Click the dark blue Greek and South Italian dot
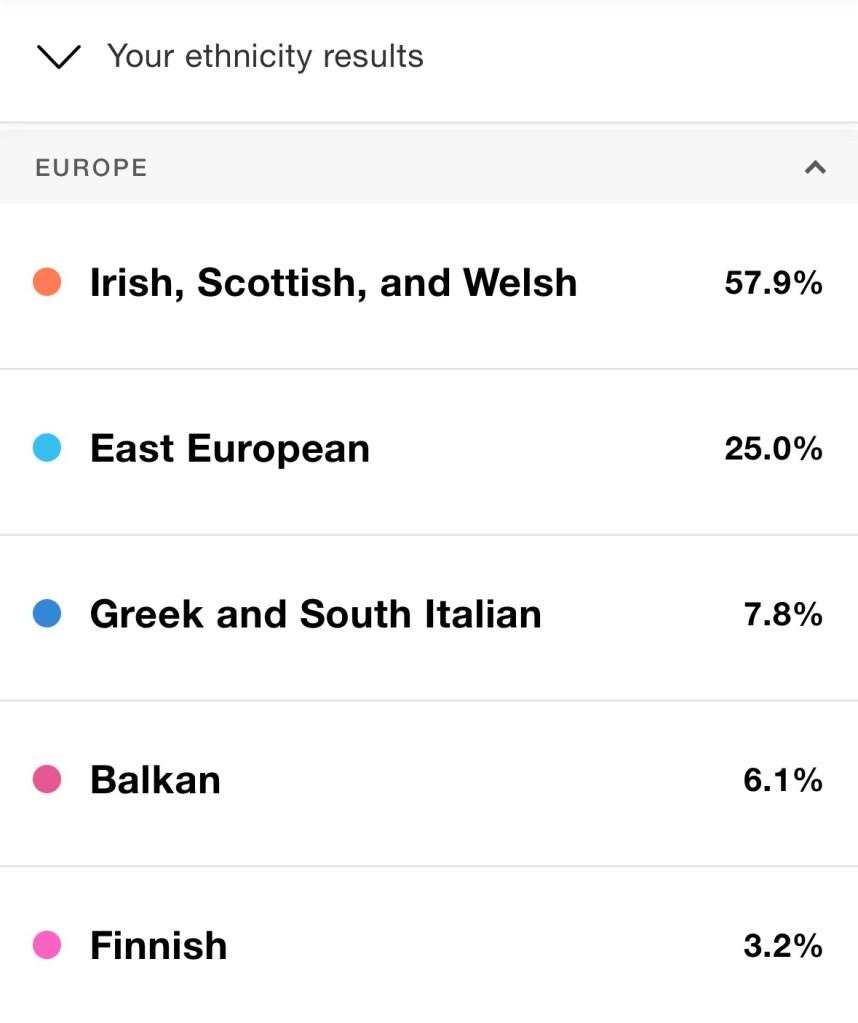The image size is (858, 1023). click(47, 614)
